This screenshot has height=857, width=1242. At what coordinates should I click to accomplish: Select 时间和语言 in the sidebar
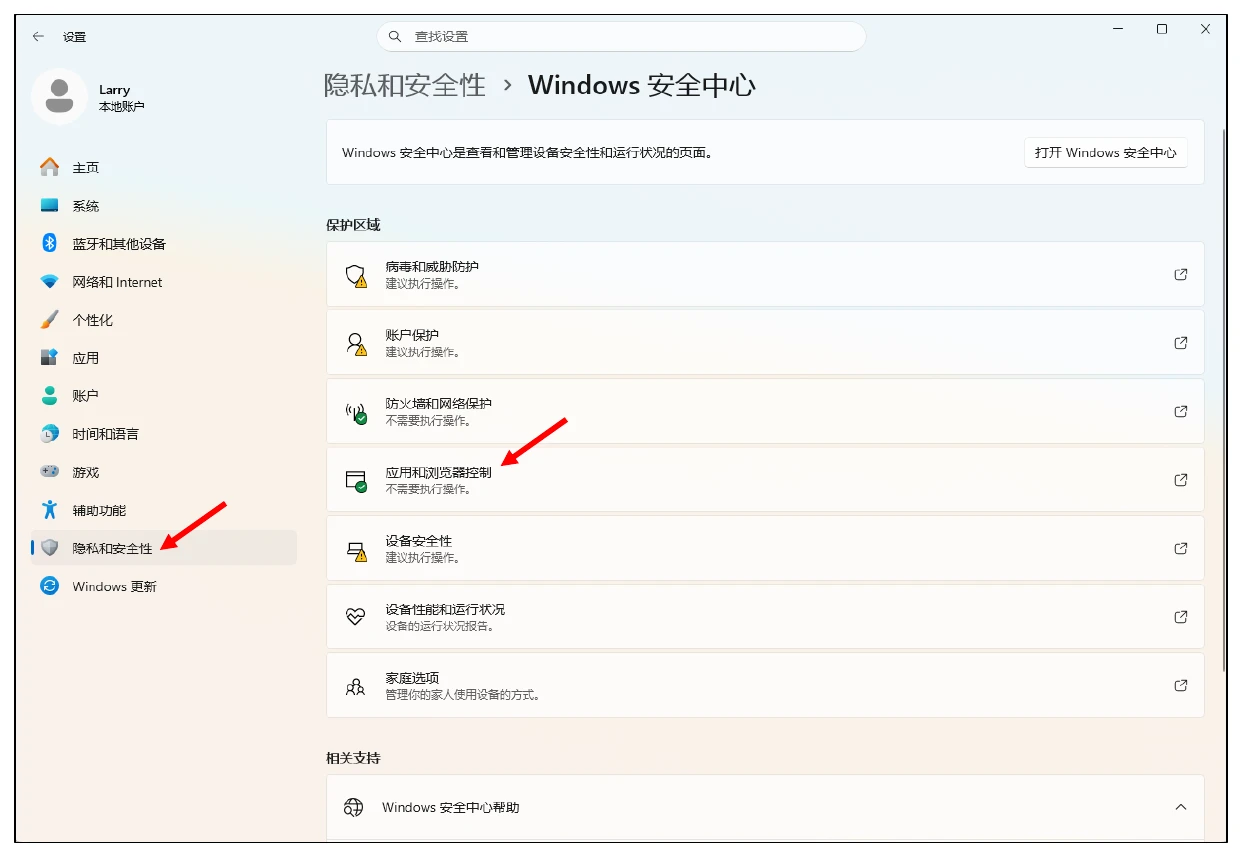pyautogui.click(x=164, y=434)
